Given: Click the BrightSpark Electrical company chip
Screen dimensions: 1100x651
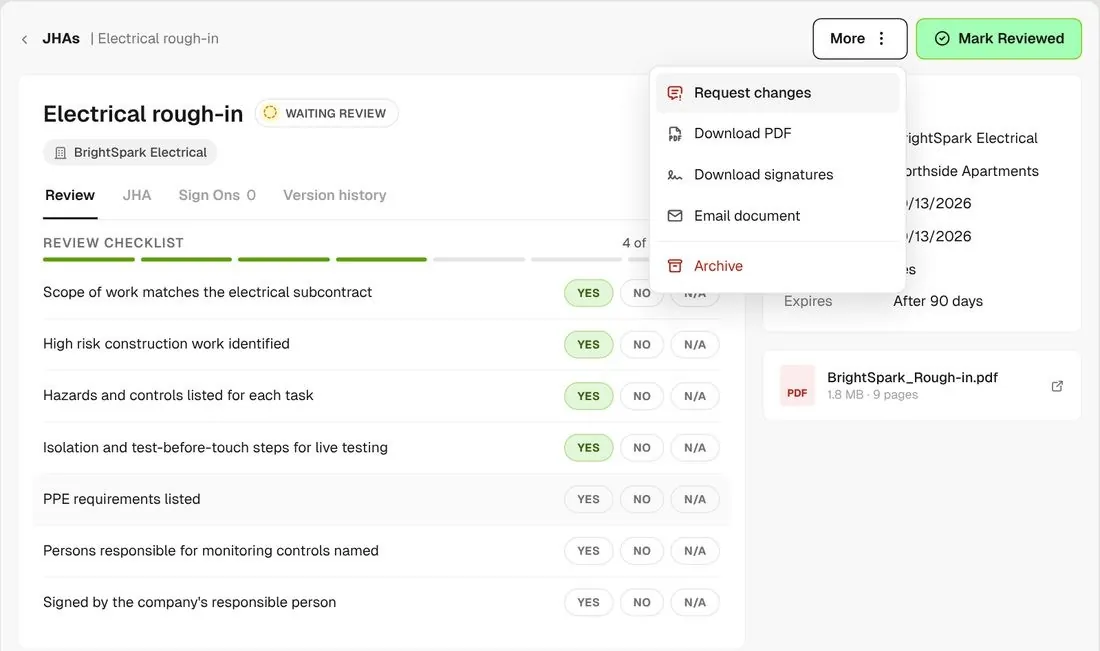Looking at the screenshot, I should point(130,152).
